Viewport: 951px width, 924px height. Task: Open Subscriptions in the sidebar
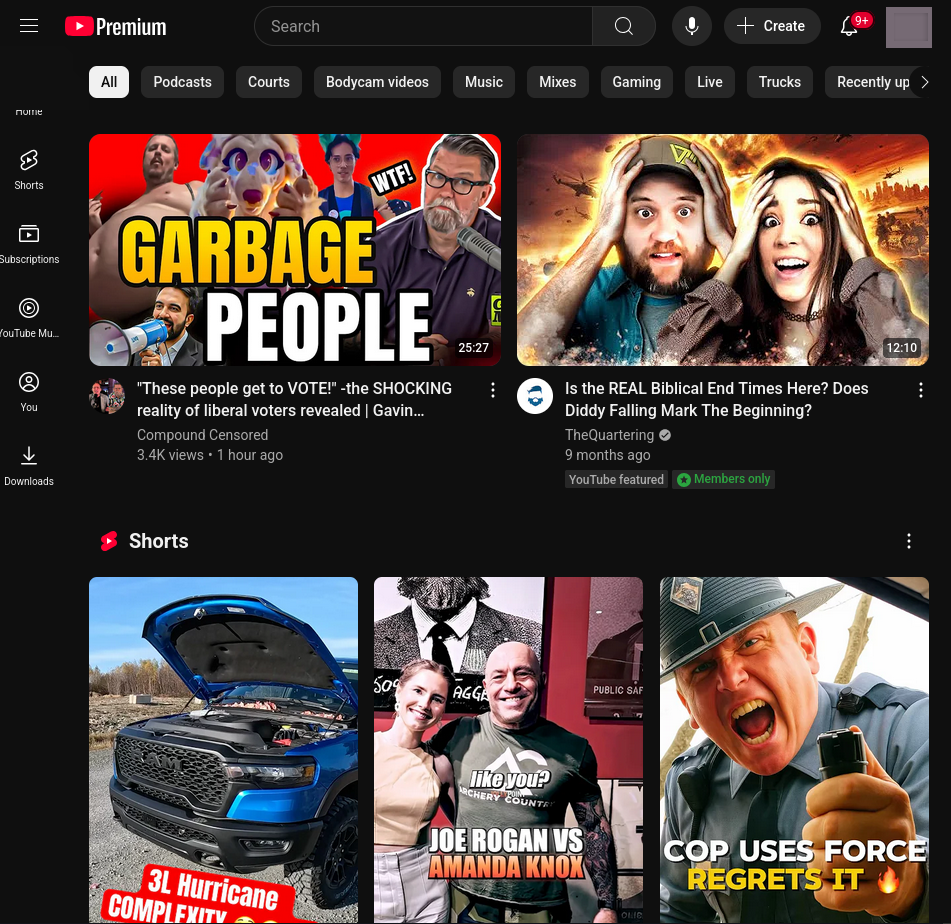(x=29, y=243)
